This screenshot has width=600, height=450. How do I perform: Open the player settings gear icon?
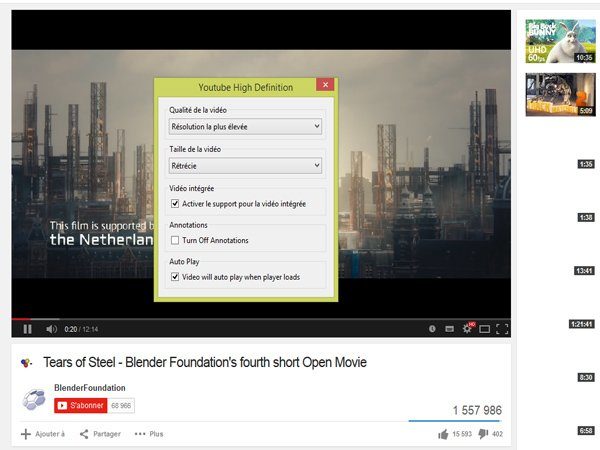[467, 328]
